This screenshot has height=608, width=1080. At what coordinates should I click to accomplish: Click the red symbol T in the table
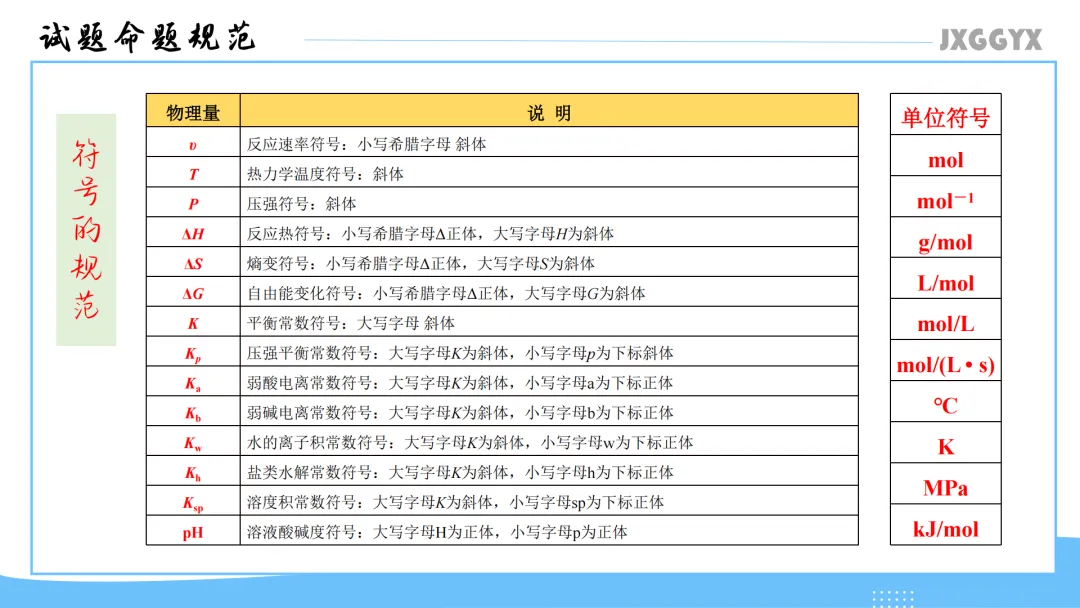click(x=194, y=175)
